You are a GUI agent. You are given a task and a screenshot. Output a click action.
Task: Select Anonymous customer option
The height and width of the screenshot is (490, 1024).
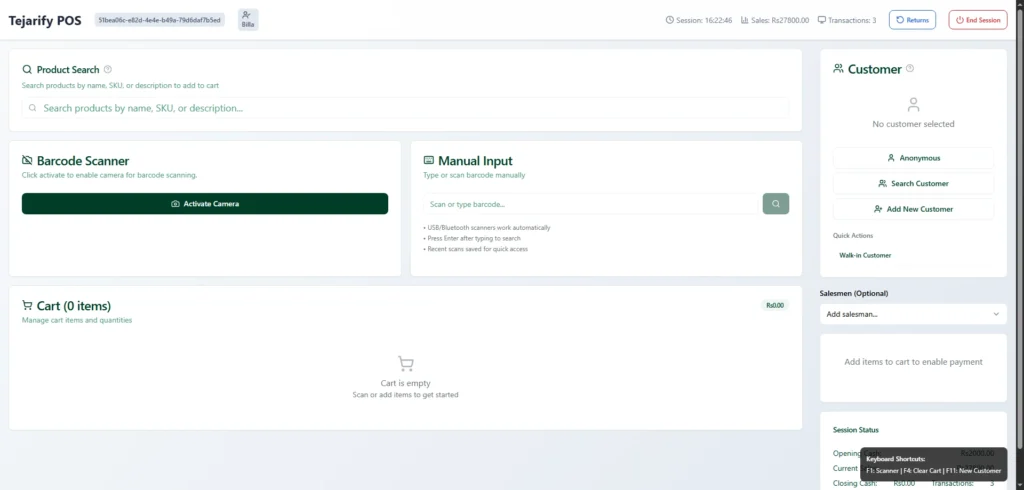[913, 158]
